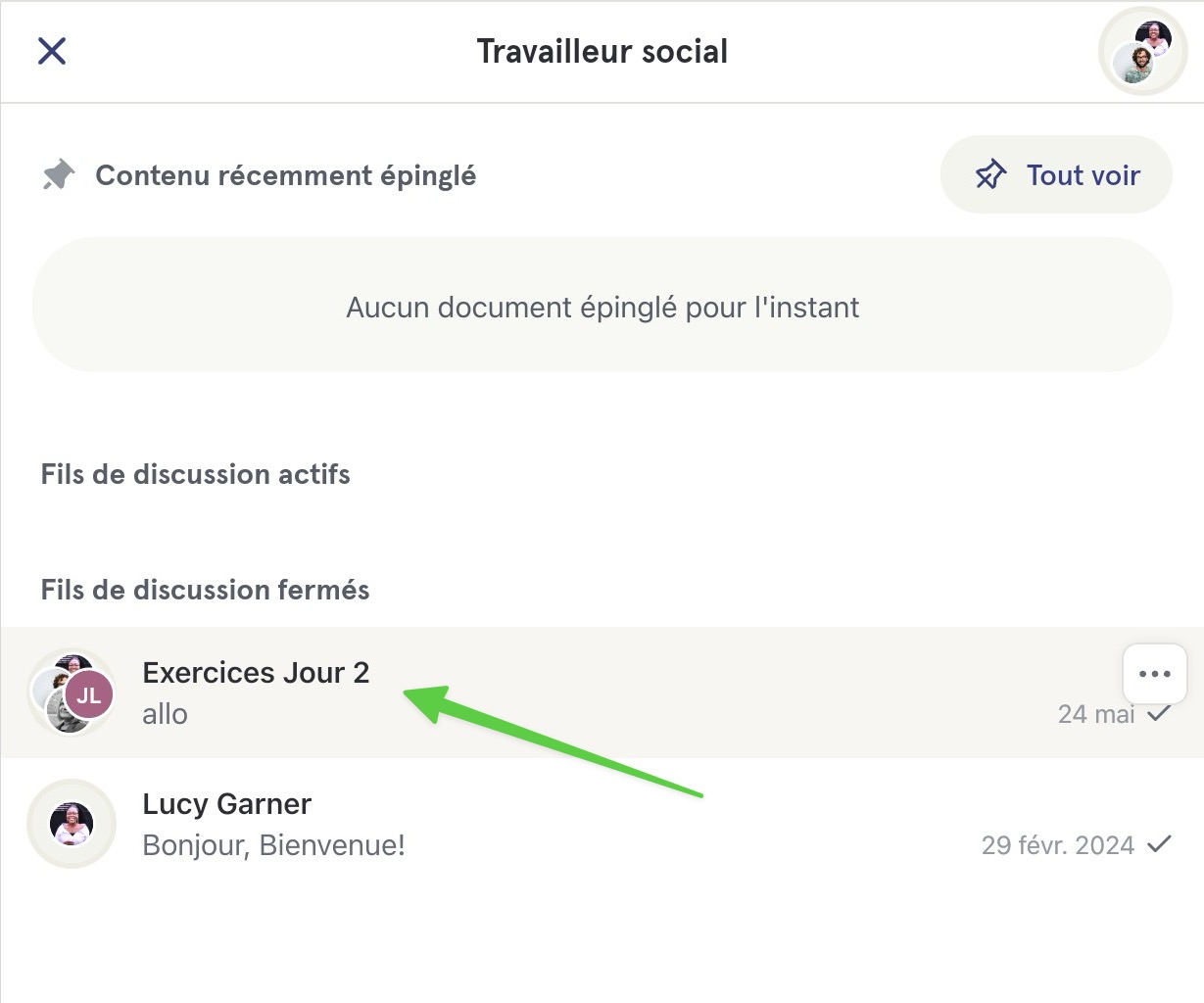Viewport: 1204px width, 1003px height.
Task: Click the checkmark next to 29 févr. 2024
Action: [1159, 844]
